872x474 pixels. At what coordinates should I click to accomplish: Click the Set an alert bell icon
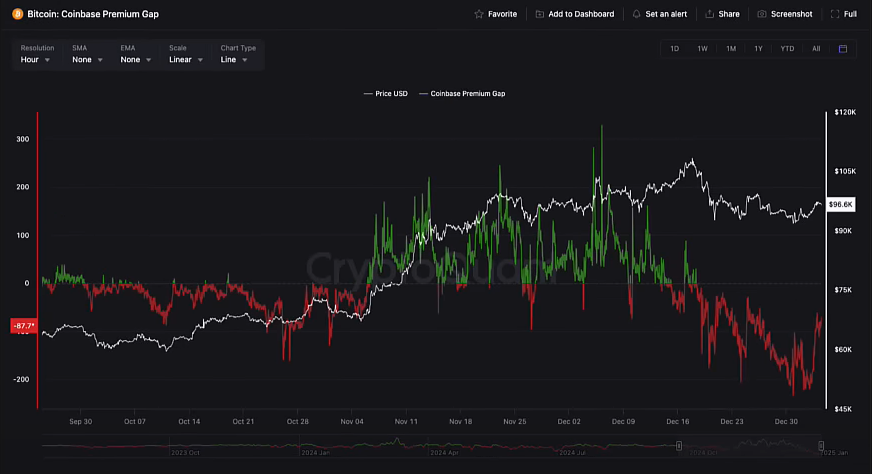point(637,14)
